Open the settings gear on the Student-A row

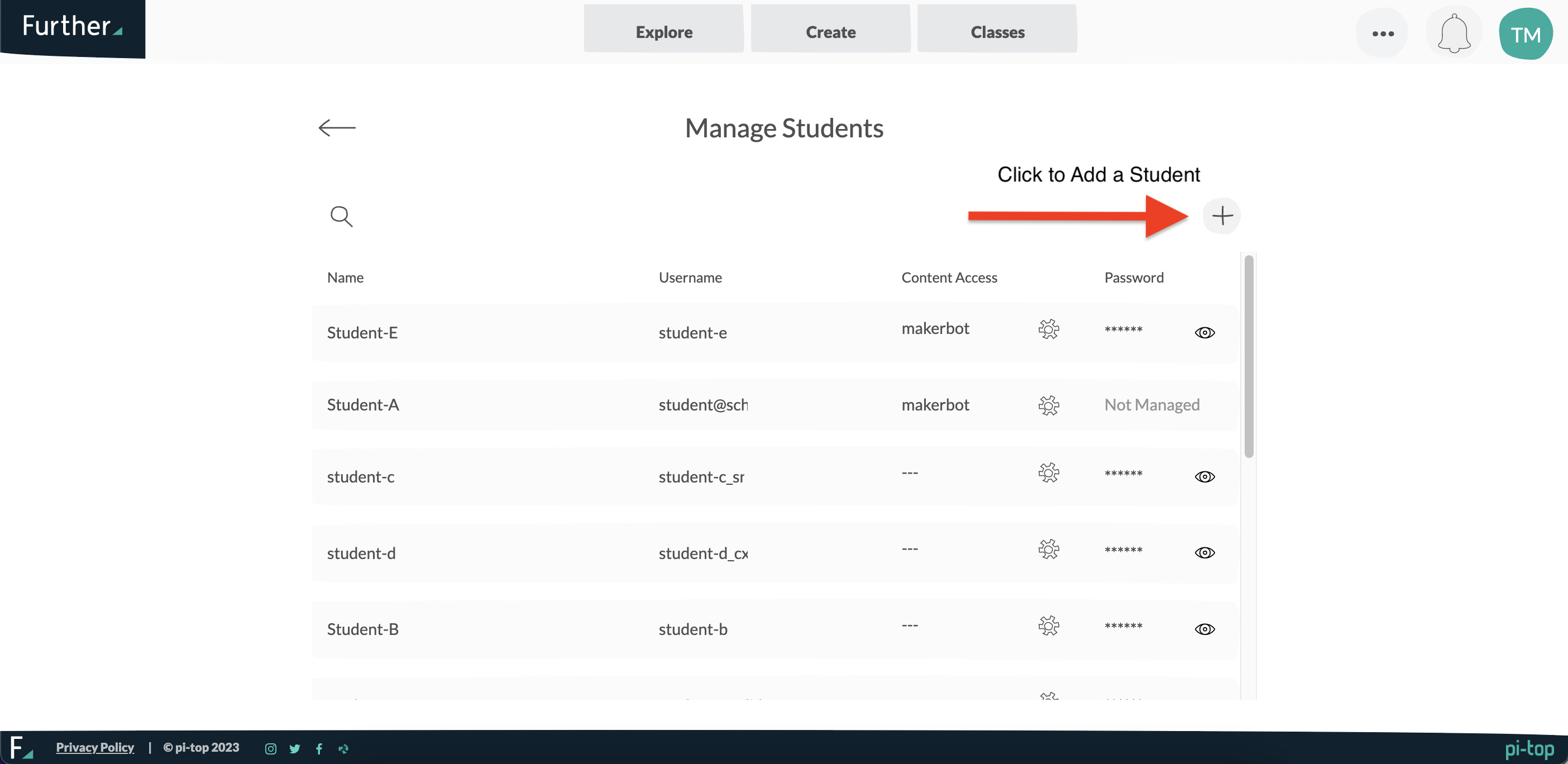tap(1049, 405)
